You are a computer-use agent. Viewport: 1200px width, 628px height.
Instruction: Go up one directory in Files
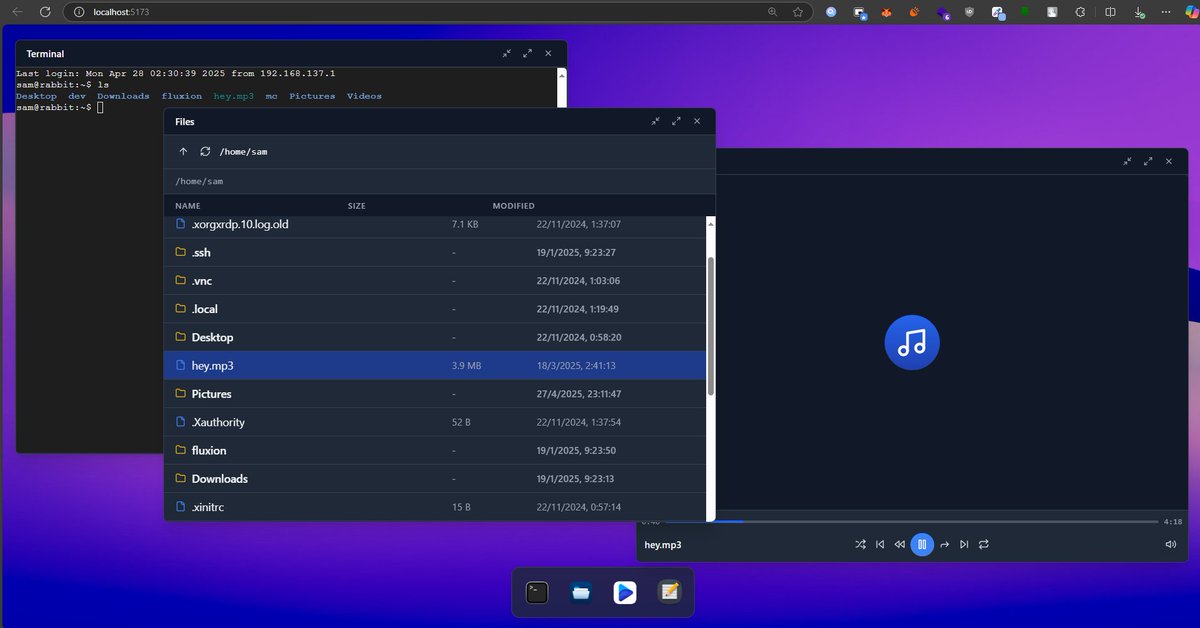pos(183,151)
